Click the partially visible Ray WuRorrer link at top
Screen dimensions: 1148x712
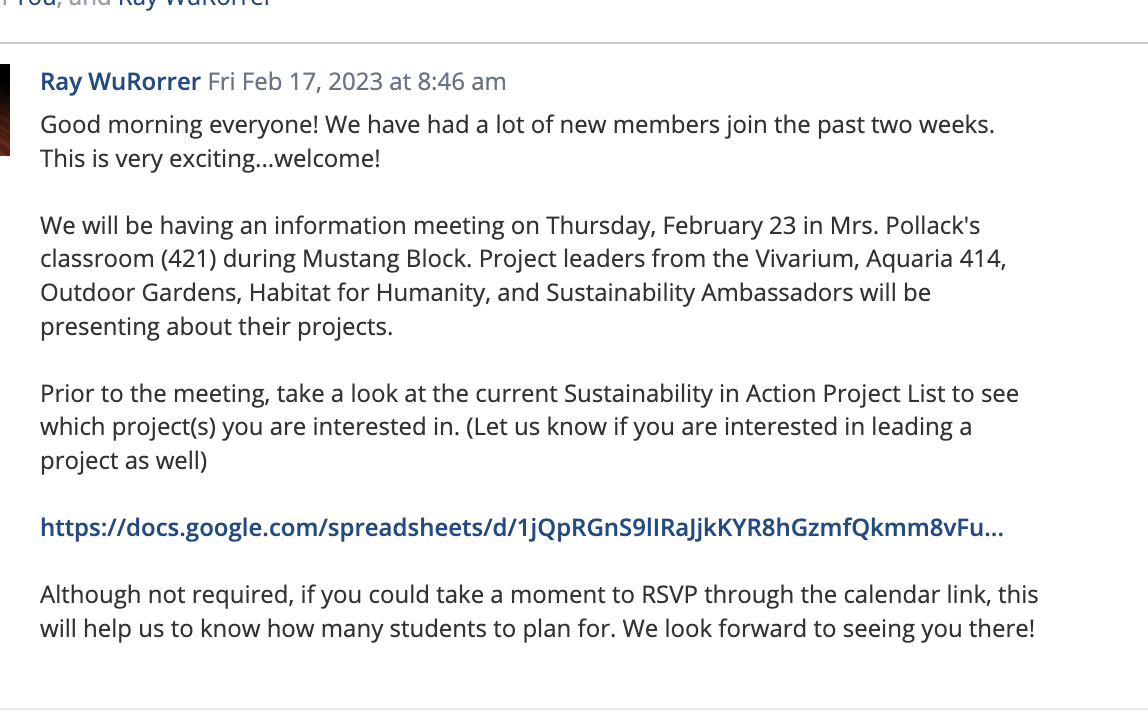coord(195,3)
